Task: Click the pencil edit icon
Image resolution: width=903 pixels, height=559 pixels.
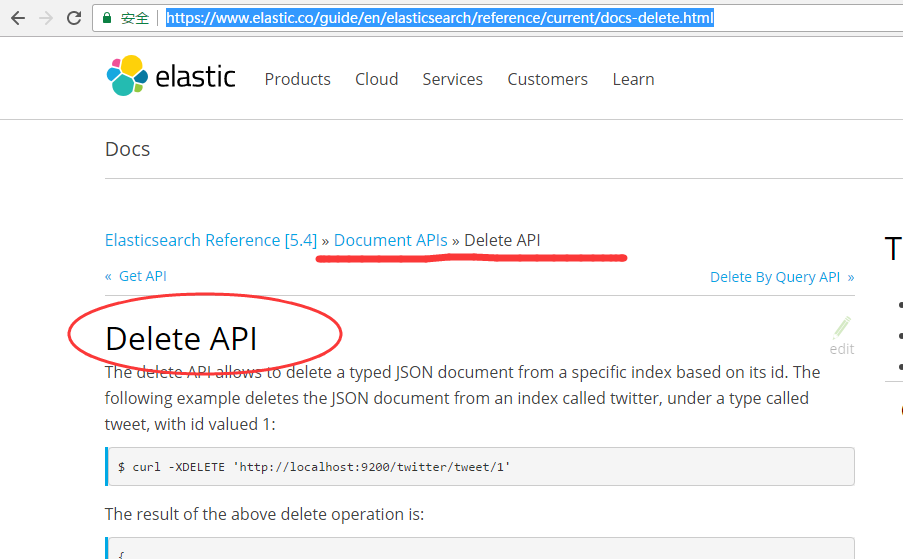Action: click(841, 327)
